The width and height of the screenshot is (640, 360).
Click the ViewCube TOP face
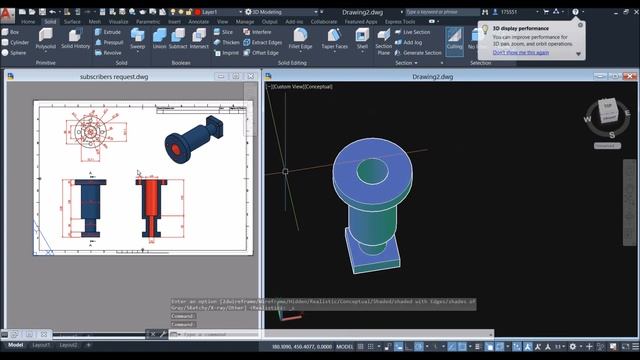[608, 107]
